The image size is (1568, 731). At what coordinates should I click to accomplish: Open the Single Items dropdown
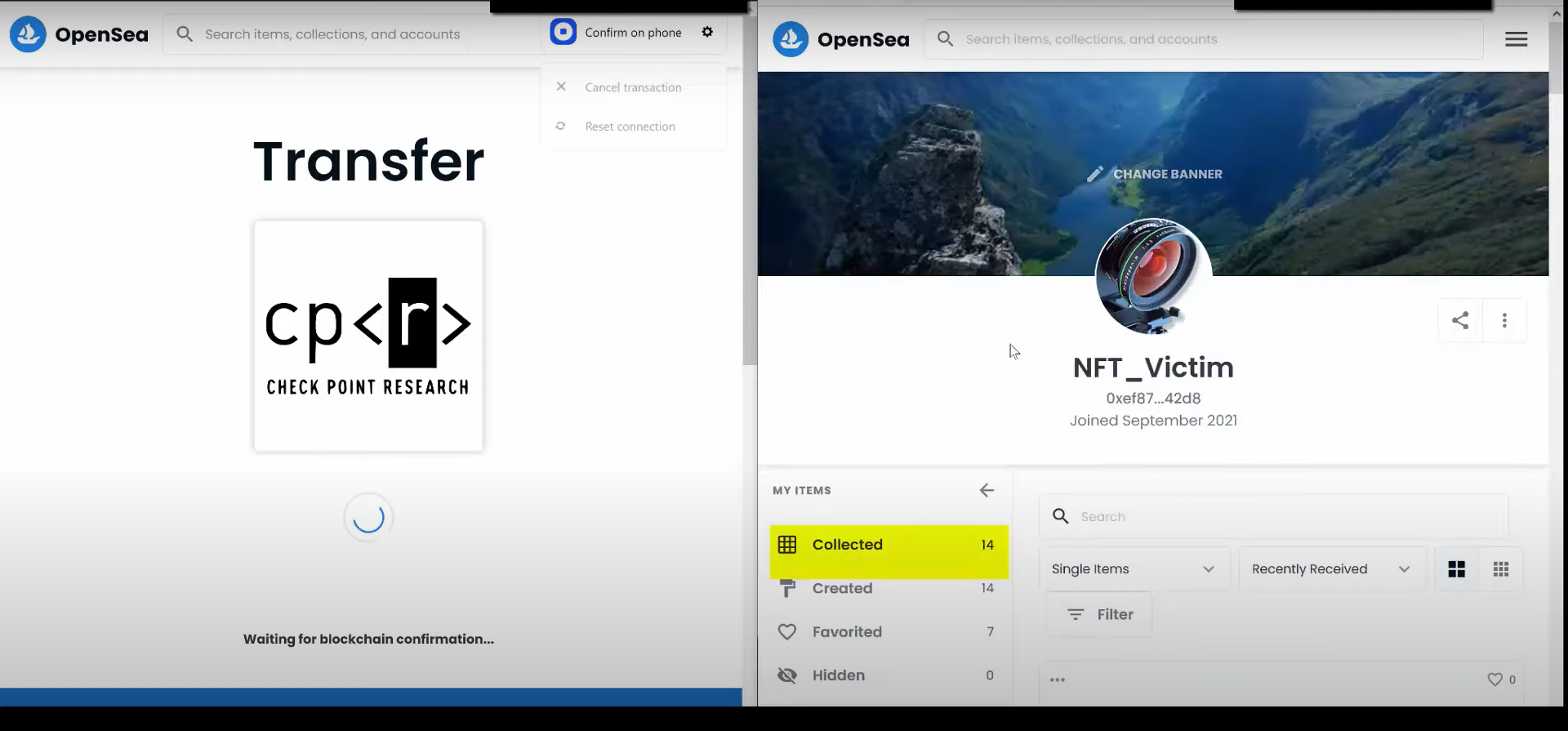[1134, 568]
